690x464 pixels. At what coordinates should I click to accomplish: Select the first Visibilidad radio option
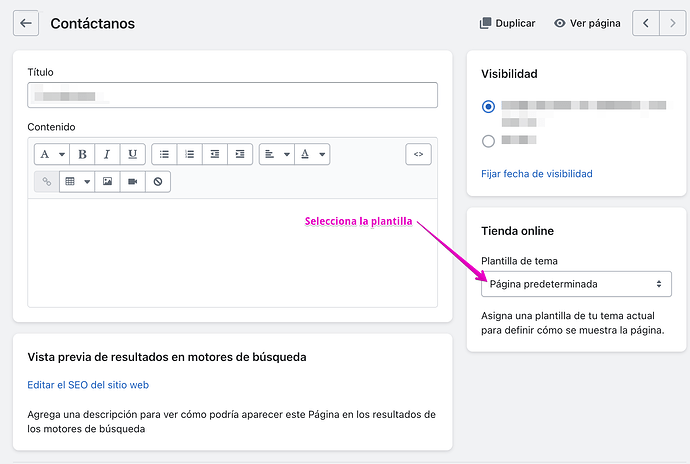click(x=488, y=107)
